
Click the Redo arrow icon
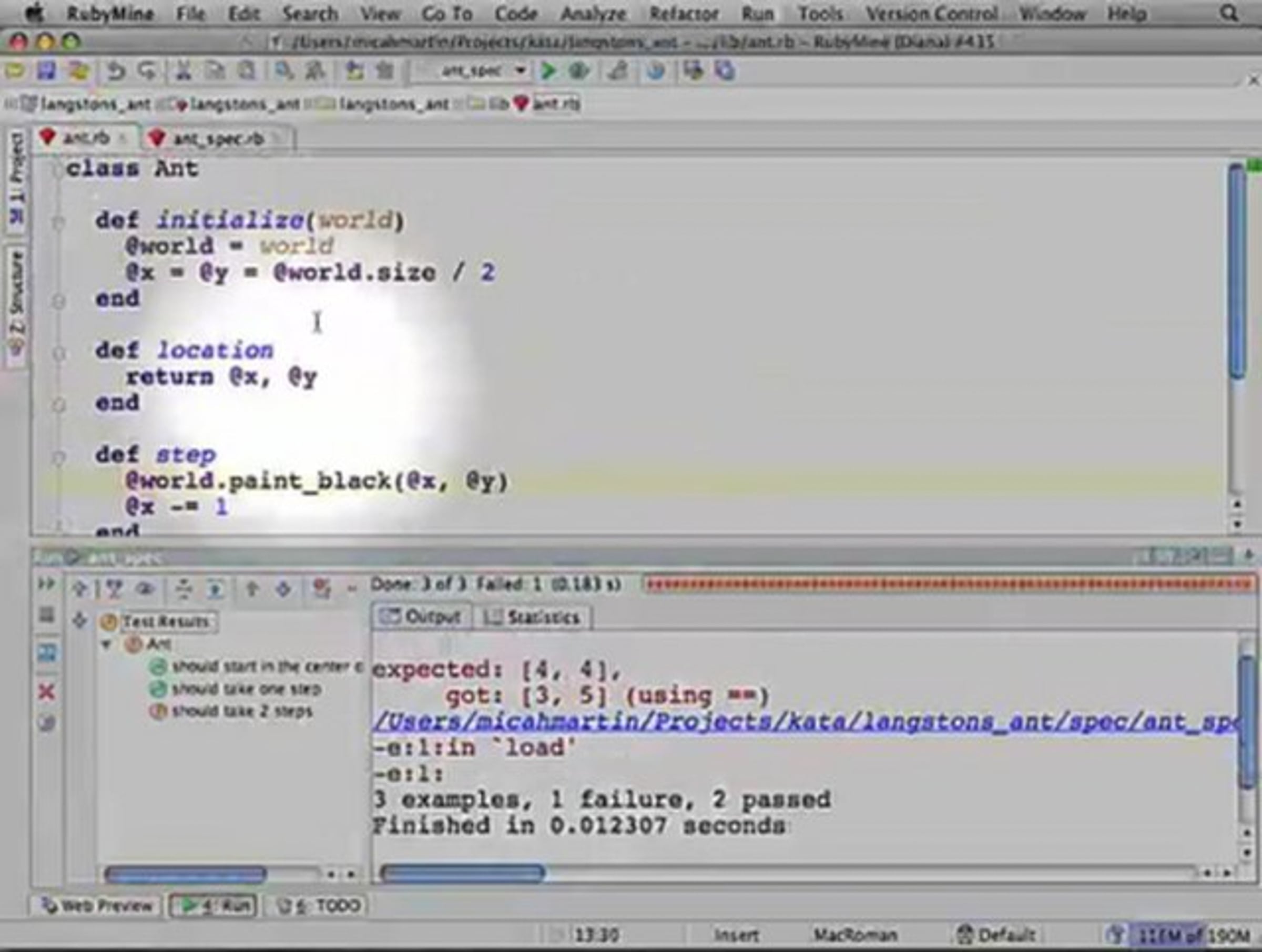click(x=148, y=71)
